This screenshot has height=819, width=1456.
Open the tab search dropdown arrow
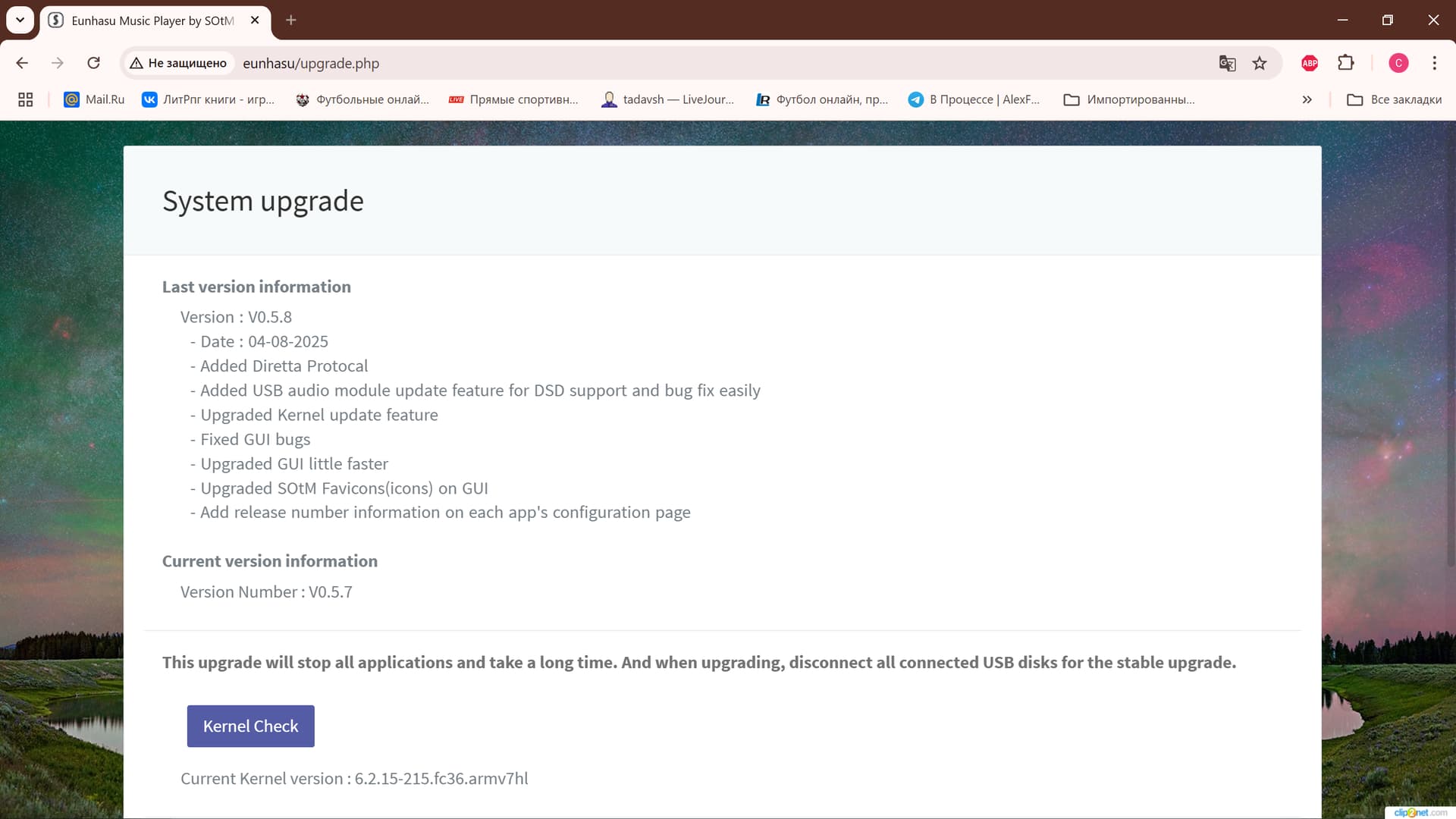(20, 20)
